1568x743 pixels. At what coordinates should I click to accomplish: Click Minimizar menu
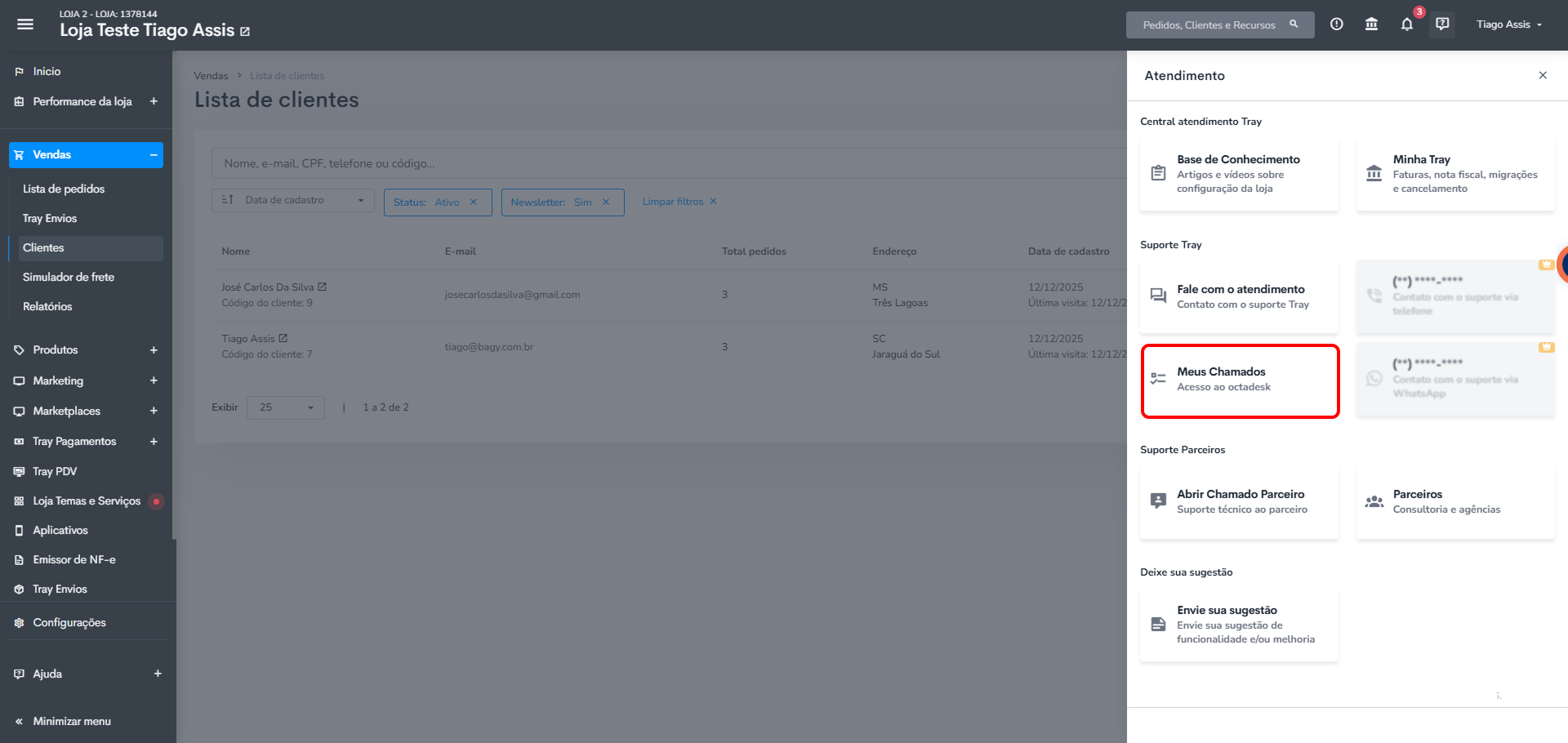tap(72, 722)
